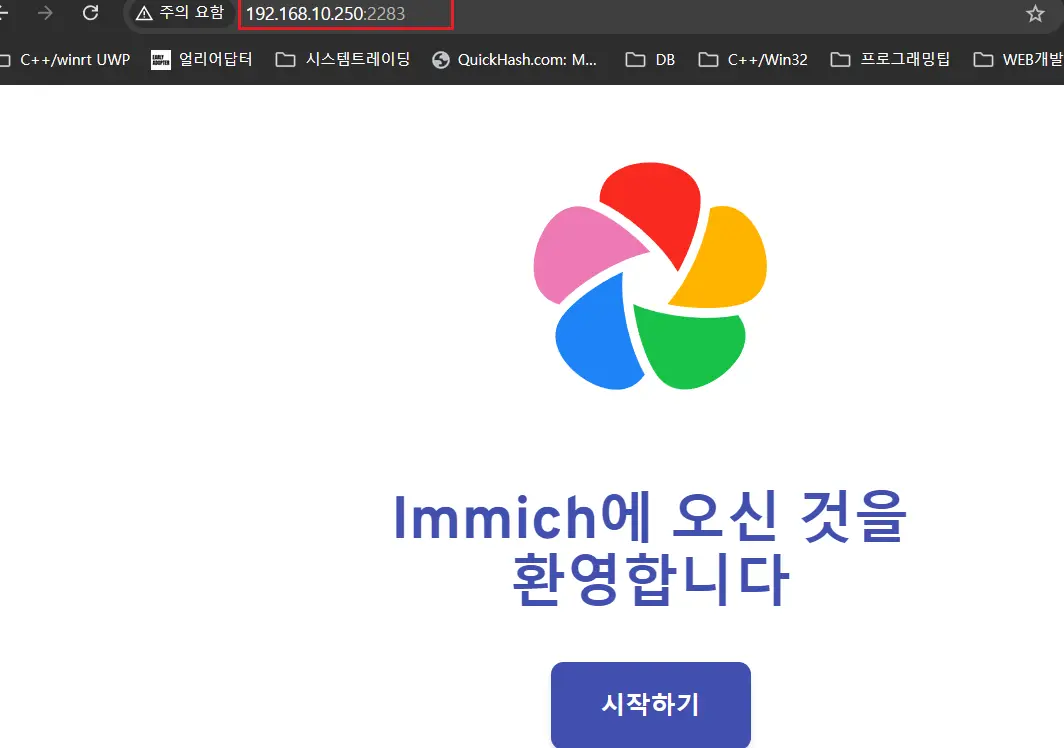Click the Immich flower logo

pos(650,276)
